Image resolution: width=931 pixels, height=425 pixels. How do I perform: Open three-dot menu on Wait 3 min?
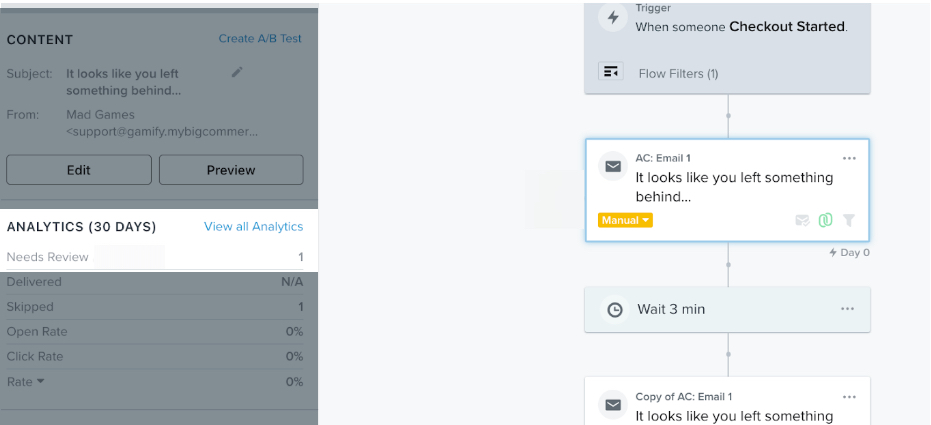tap(847, 309)
